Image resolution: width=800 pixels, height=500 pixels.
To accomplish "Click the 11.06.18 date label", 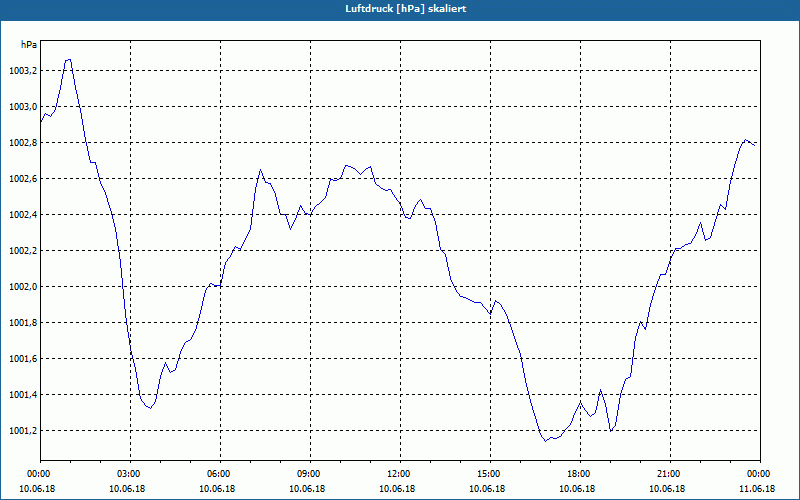I will click(x=757, y=489).
